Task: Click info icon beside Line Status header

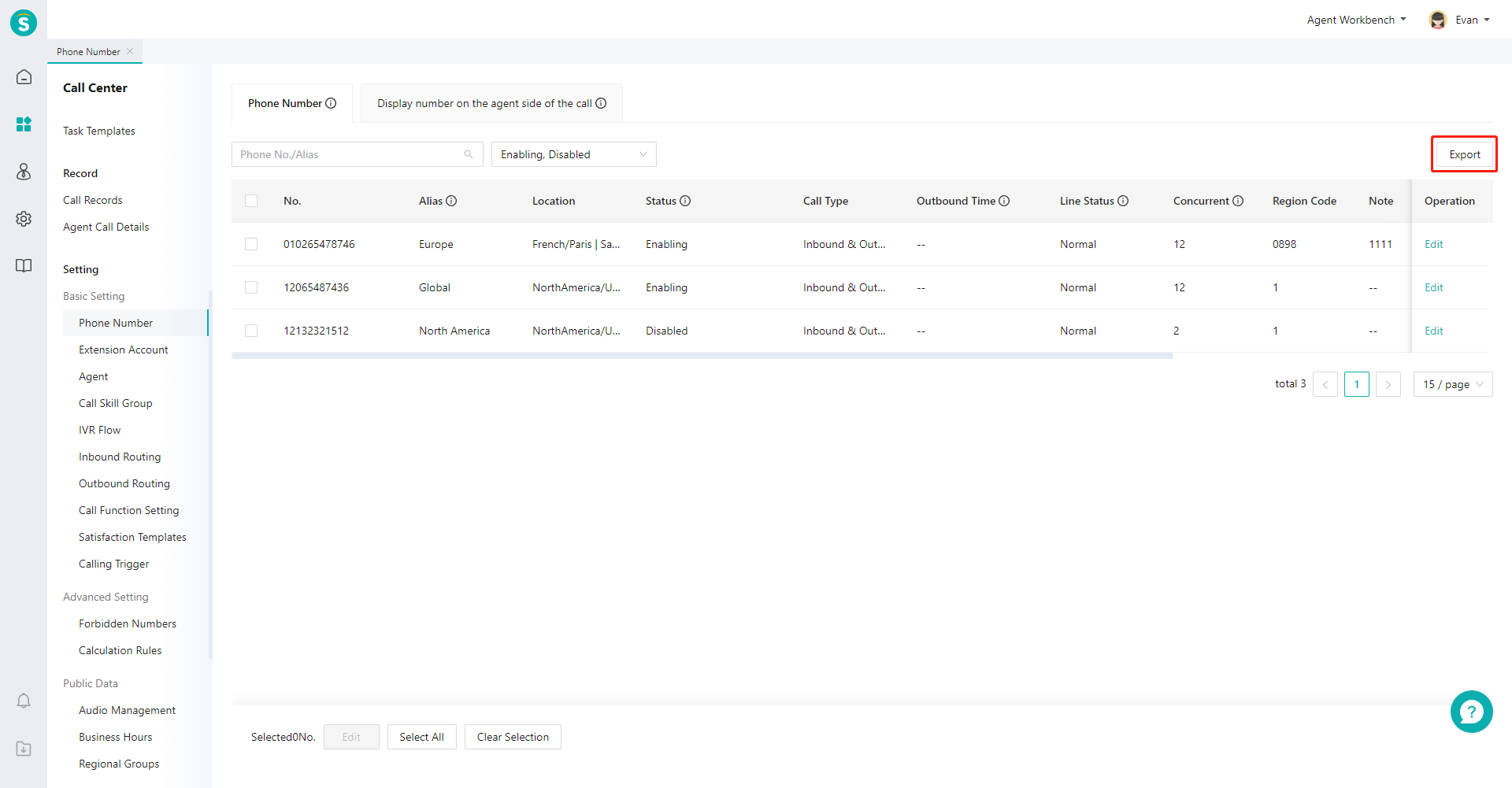Action: tap(1123, 201)
